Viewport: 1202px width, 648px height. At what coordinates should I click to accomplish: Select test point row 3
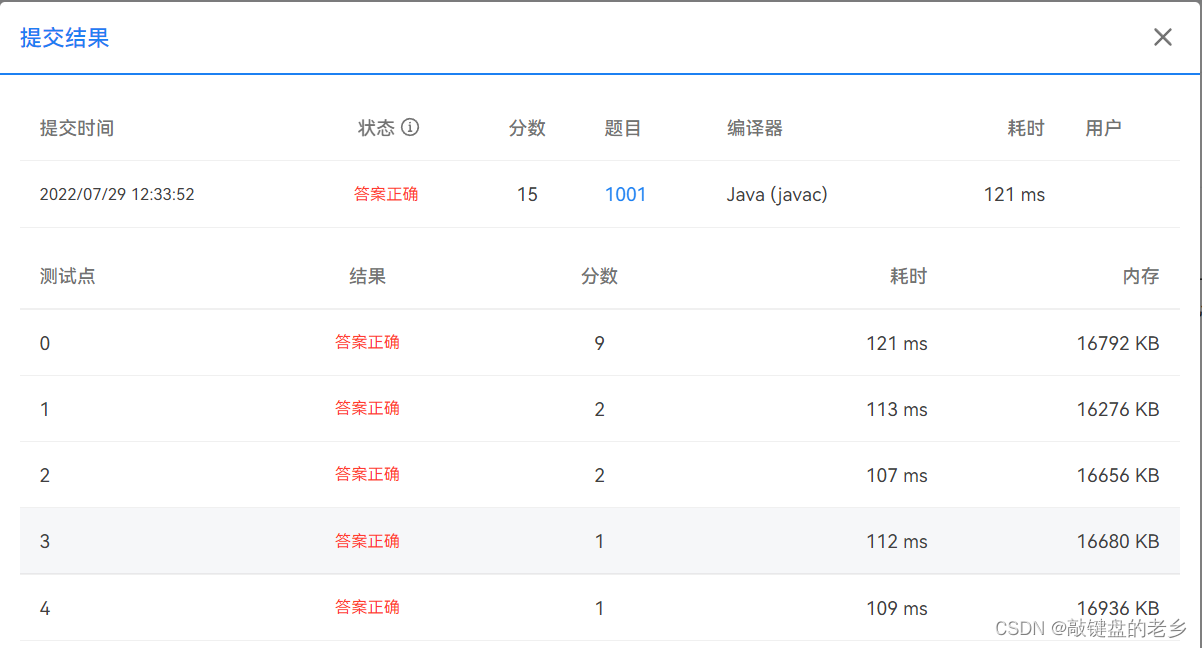[x=600, y=541]
